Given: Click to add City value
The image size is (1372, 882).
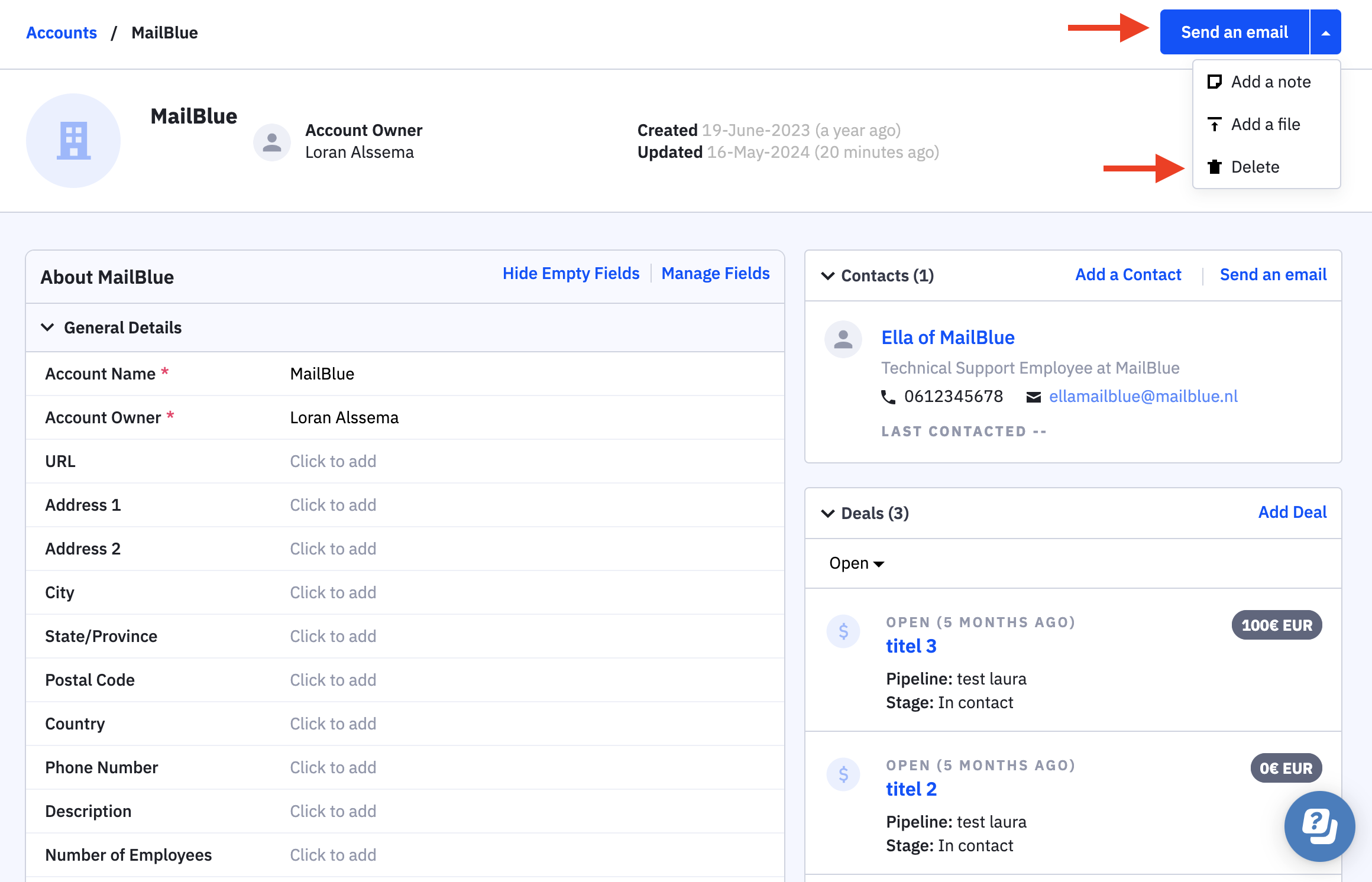Looking at the screenshot, I should pos(333,592).
